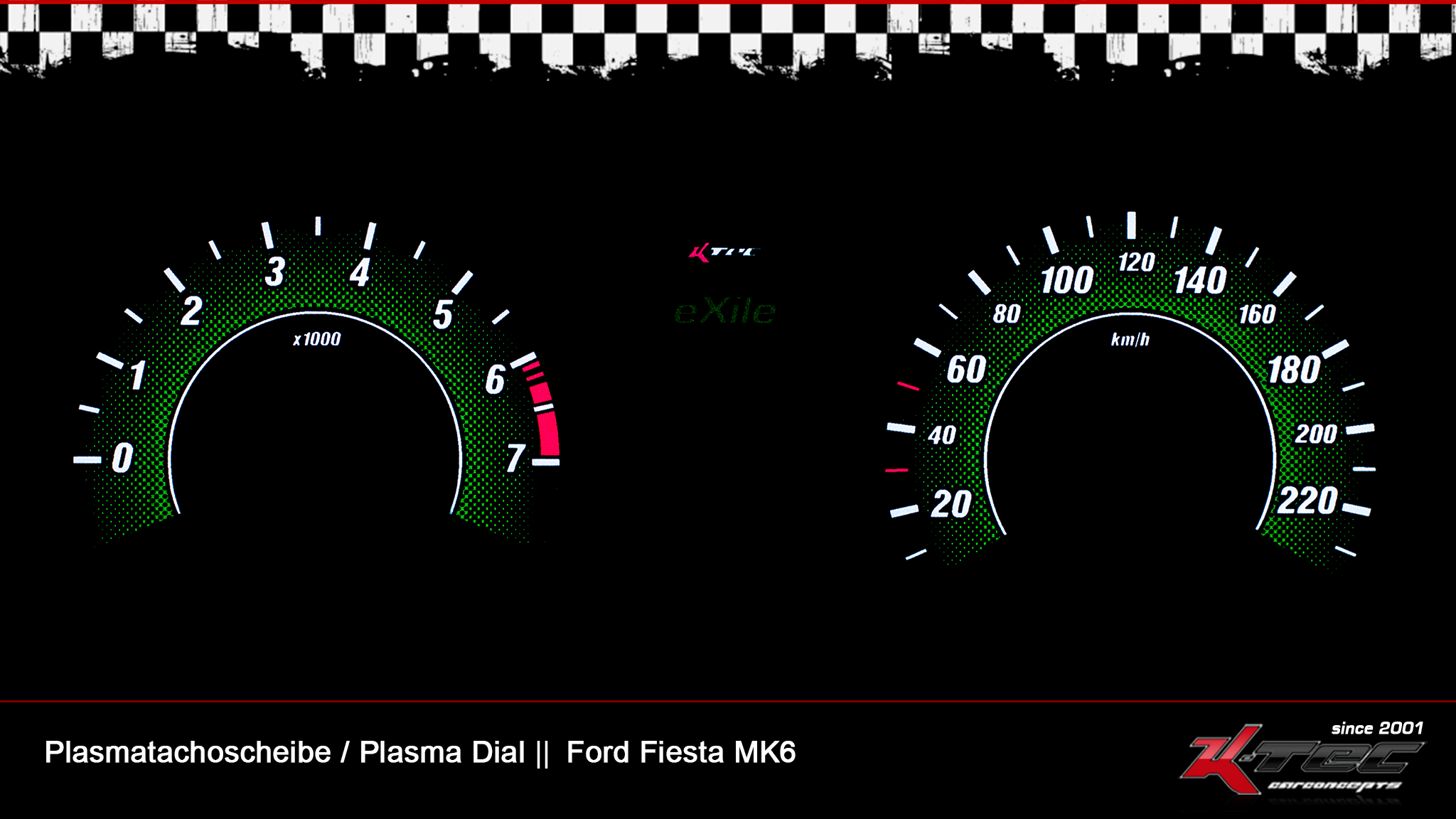Click the km/h label on speedometer
This screenshot has width=1456, height=819.
point(1130,339)
